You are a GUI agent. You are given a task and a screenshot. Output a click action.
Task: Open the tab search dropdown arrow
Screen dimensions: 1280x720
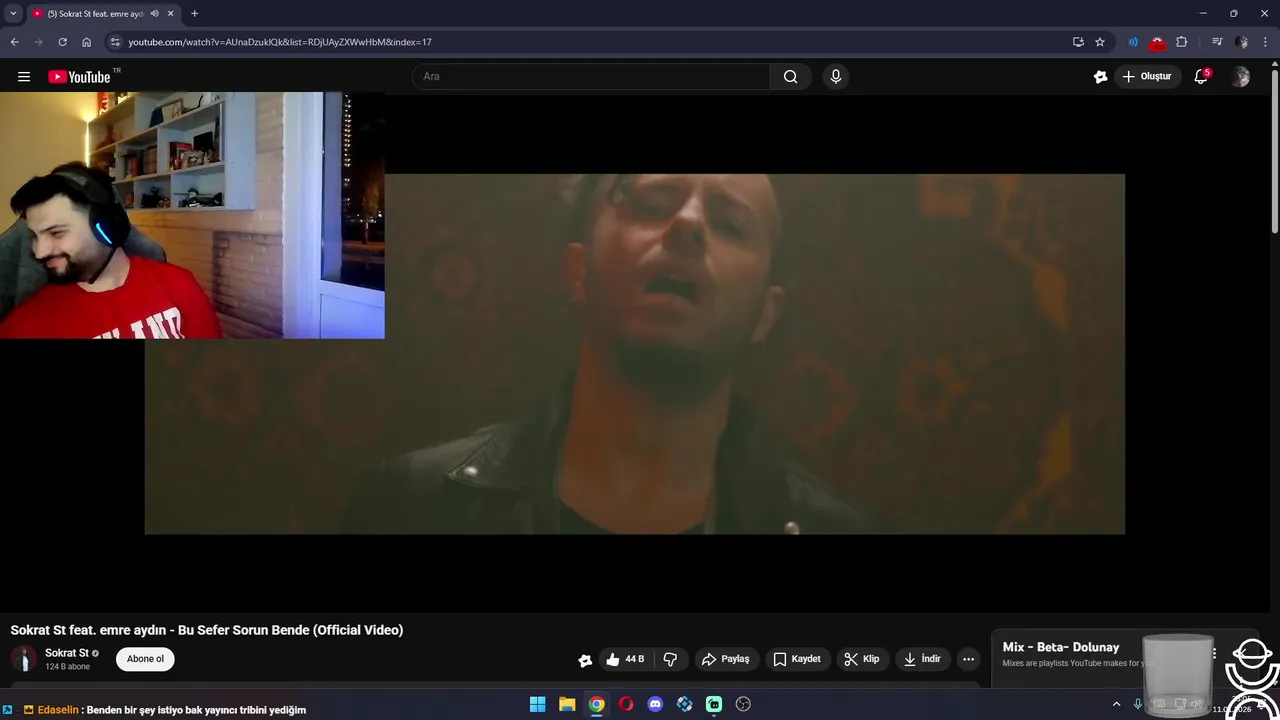(13, 14)
